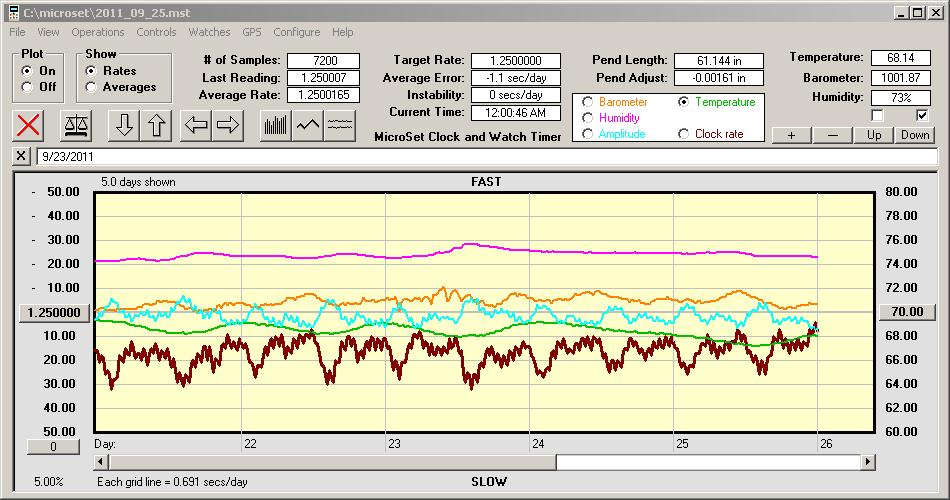Click the Humidity 73% field

coord(900,98)
